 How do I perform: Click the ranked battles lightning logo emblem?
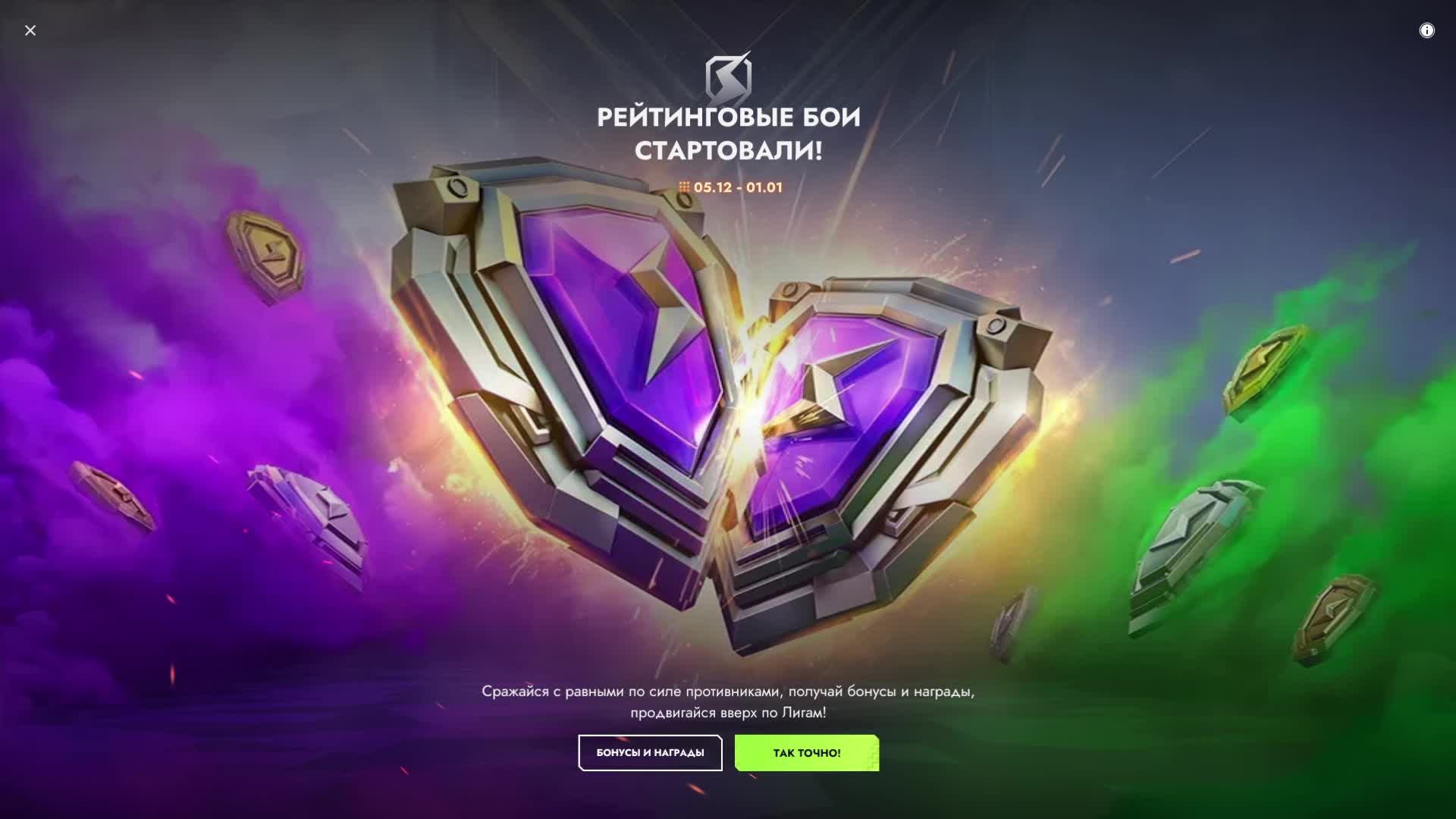(x=729, y=77)
